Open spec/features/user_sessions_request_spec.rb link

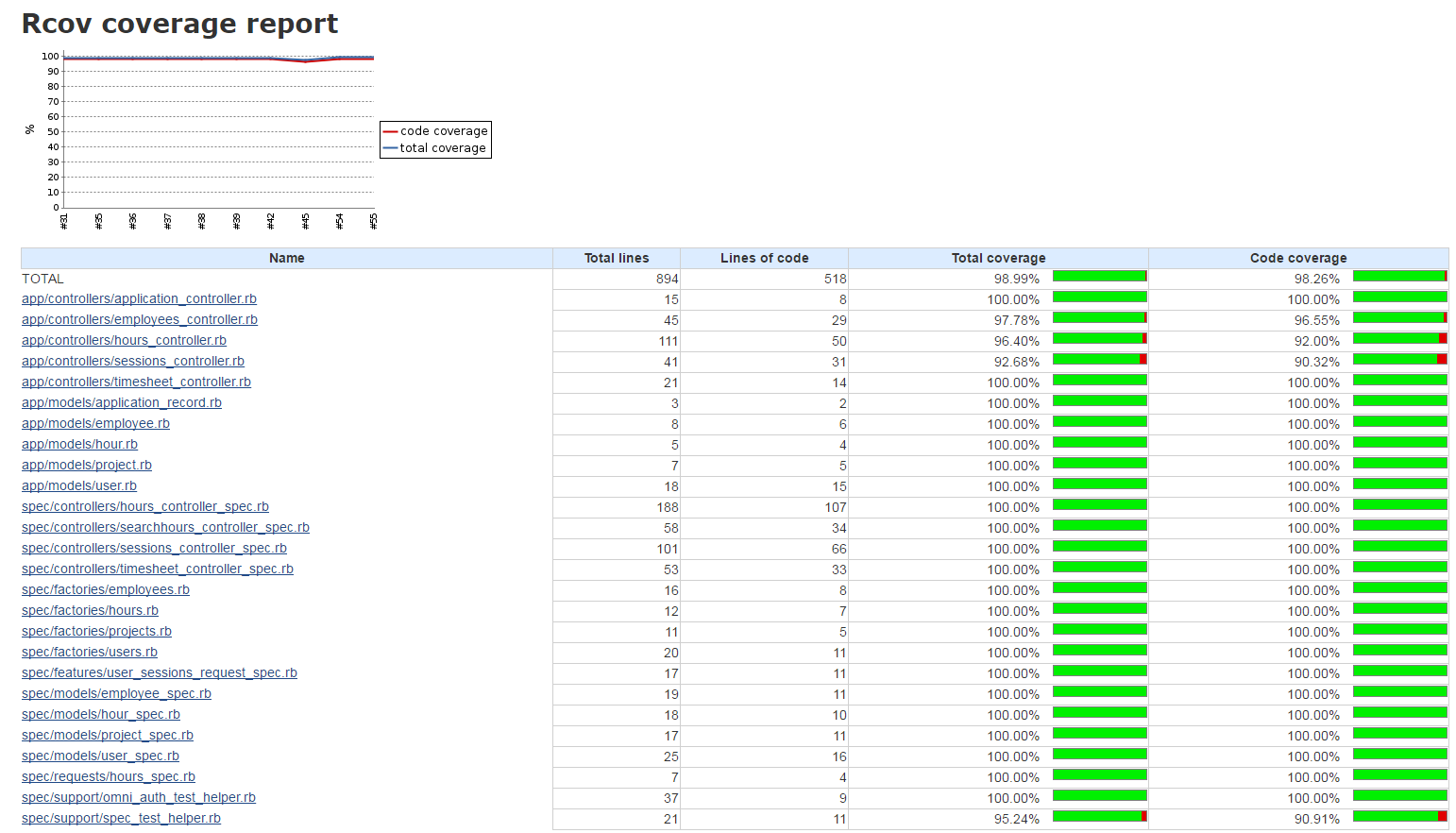pyautogui.click(x=160, y=673)
